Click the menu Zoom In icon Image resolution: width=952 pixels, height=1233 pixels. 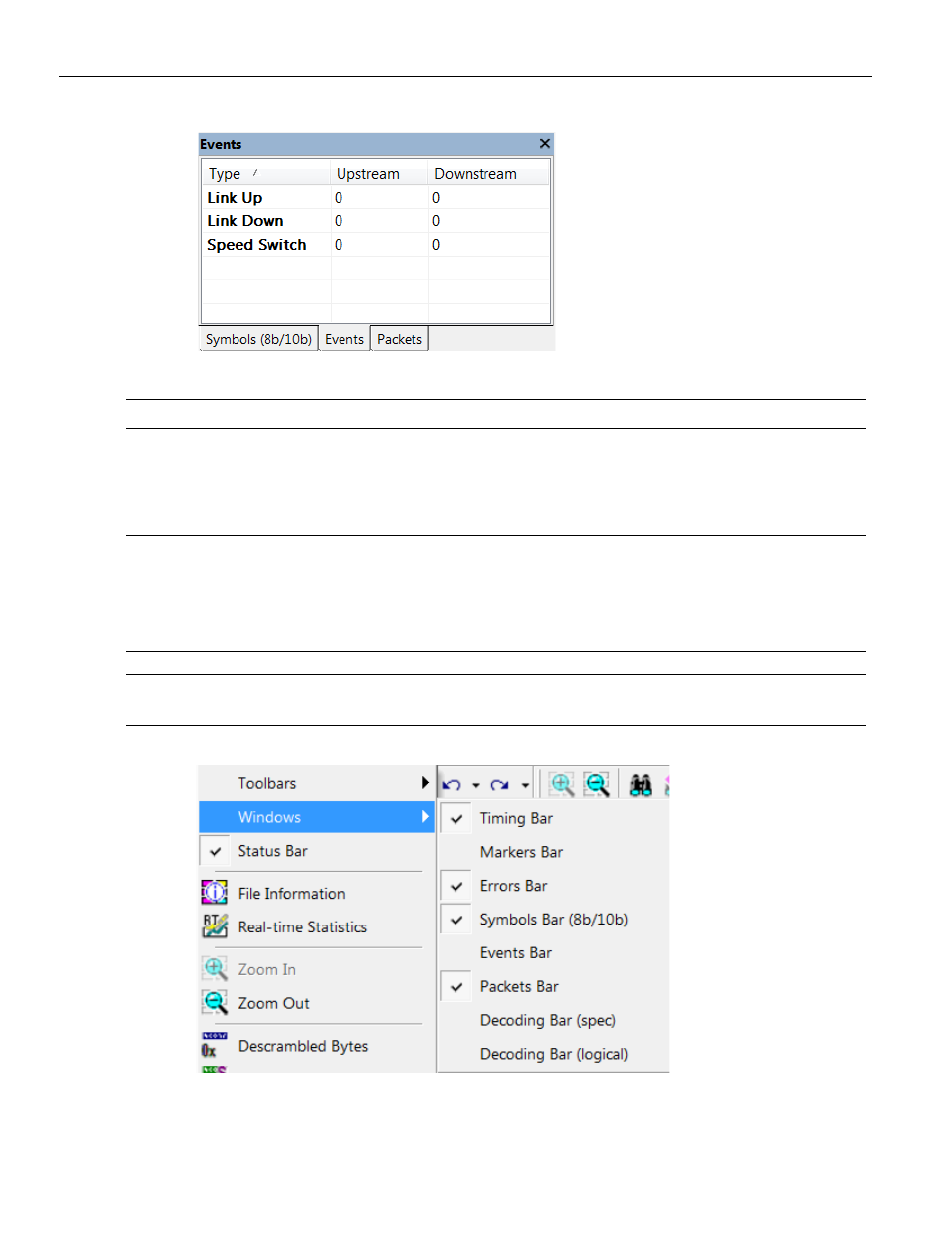[x=215, y=968]
